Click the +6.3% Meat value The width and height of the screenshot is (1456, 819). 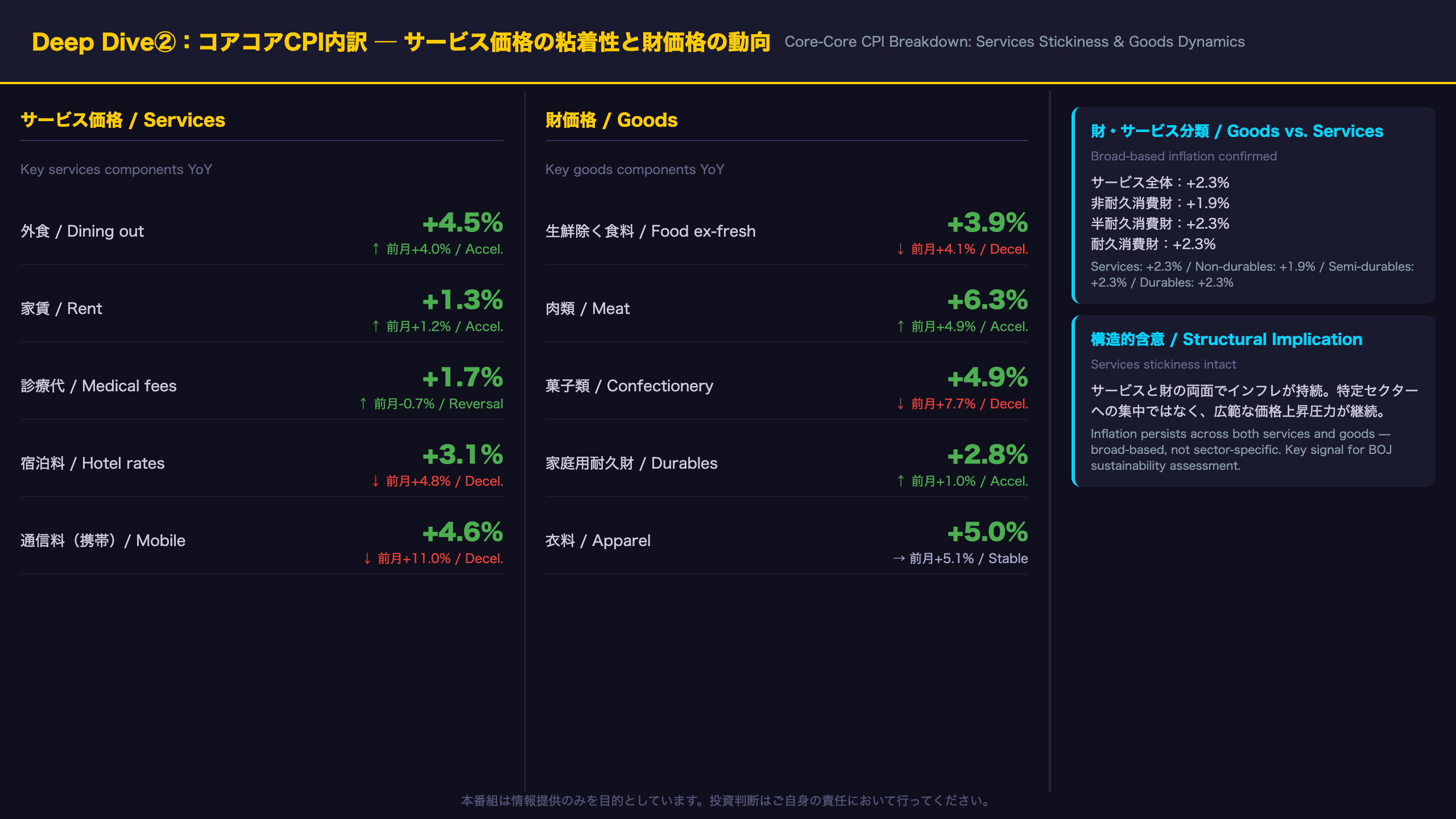click(987, 300)
